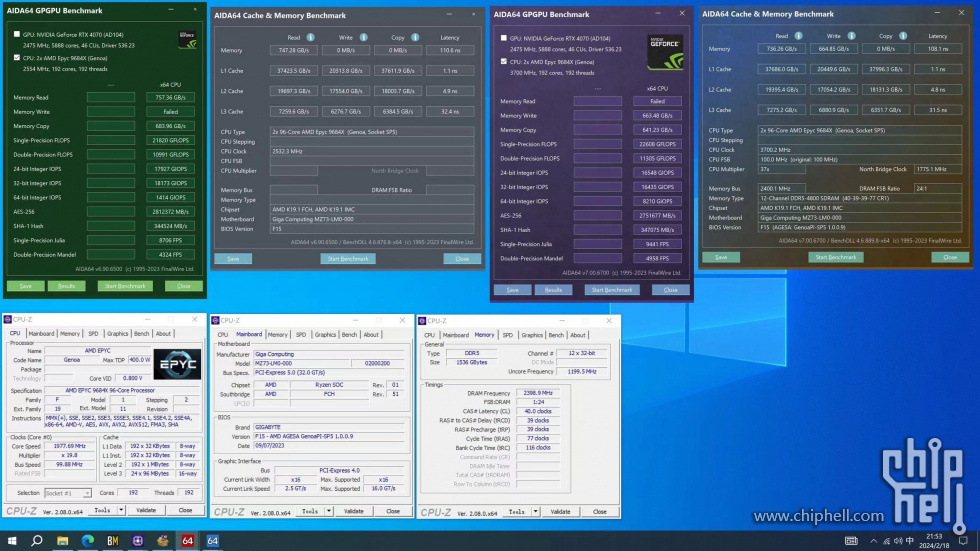Click the 21:53 clock in the taskbar
Image resolution: width=980 pixels, height=551 pixels.
934,537
